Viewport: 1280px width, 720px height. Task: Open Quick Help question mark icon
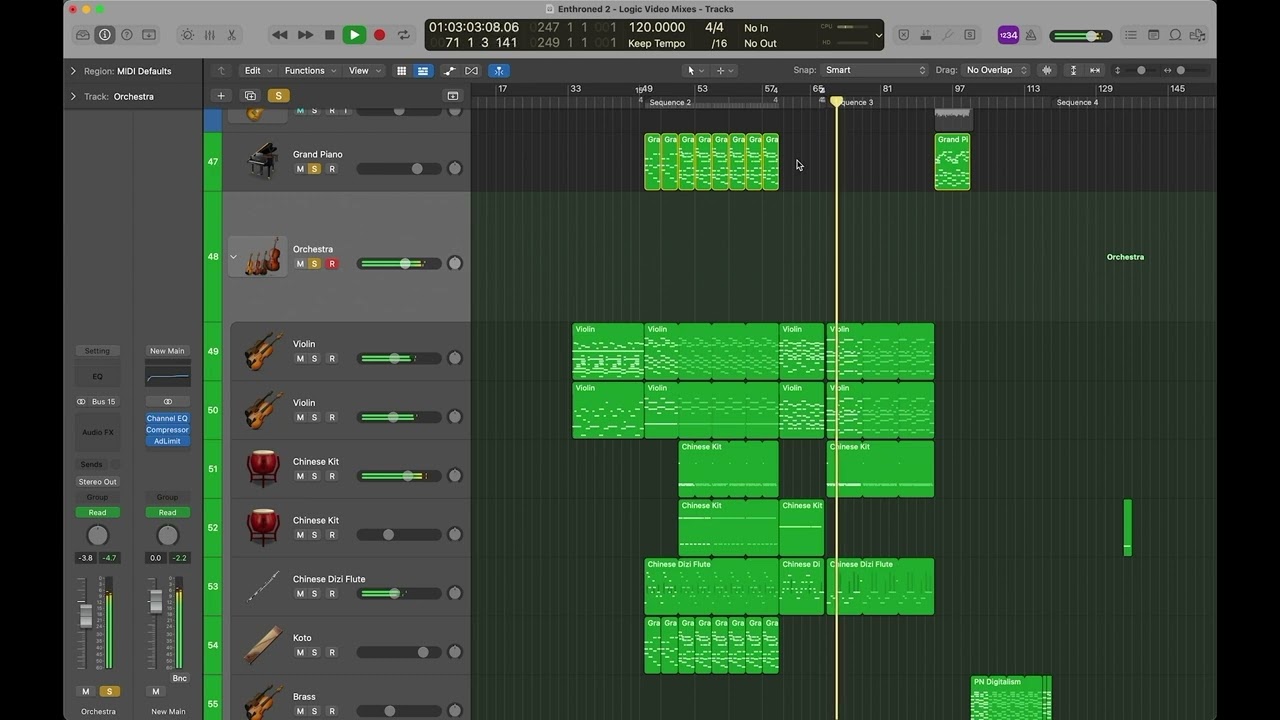tap(127, 35)
